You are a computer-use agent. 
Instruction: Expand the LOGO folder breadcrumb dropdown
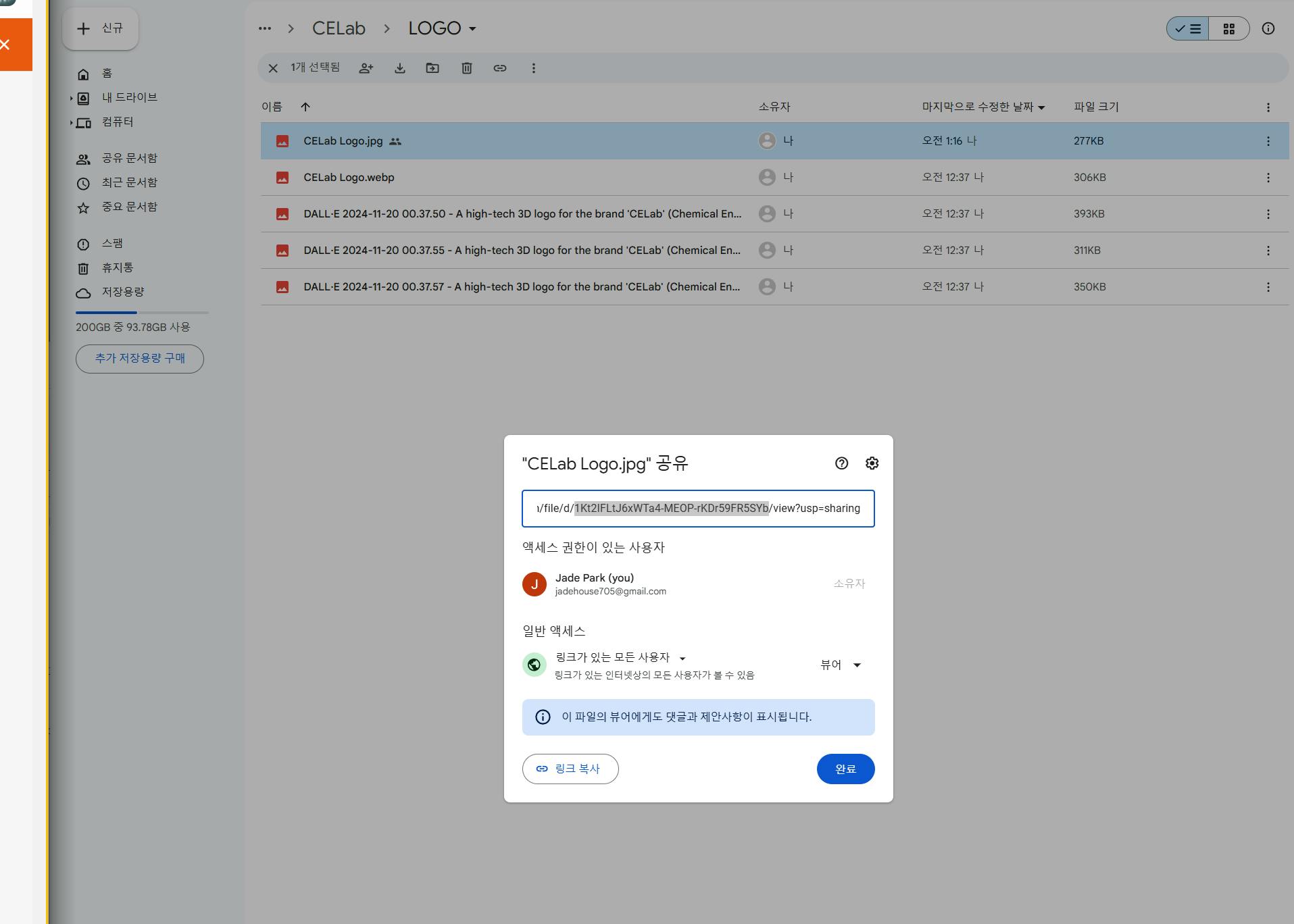click(x=472, y=29)
